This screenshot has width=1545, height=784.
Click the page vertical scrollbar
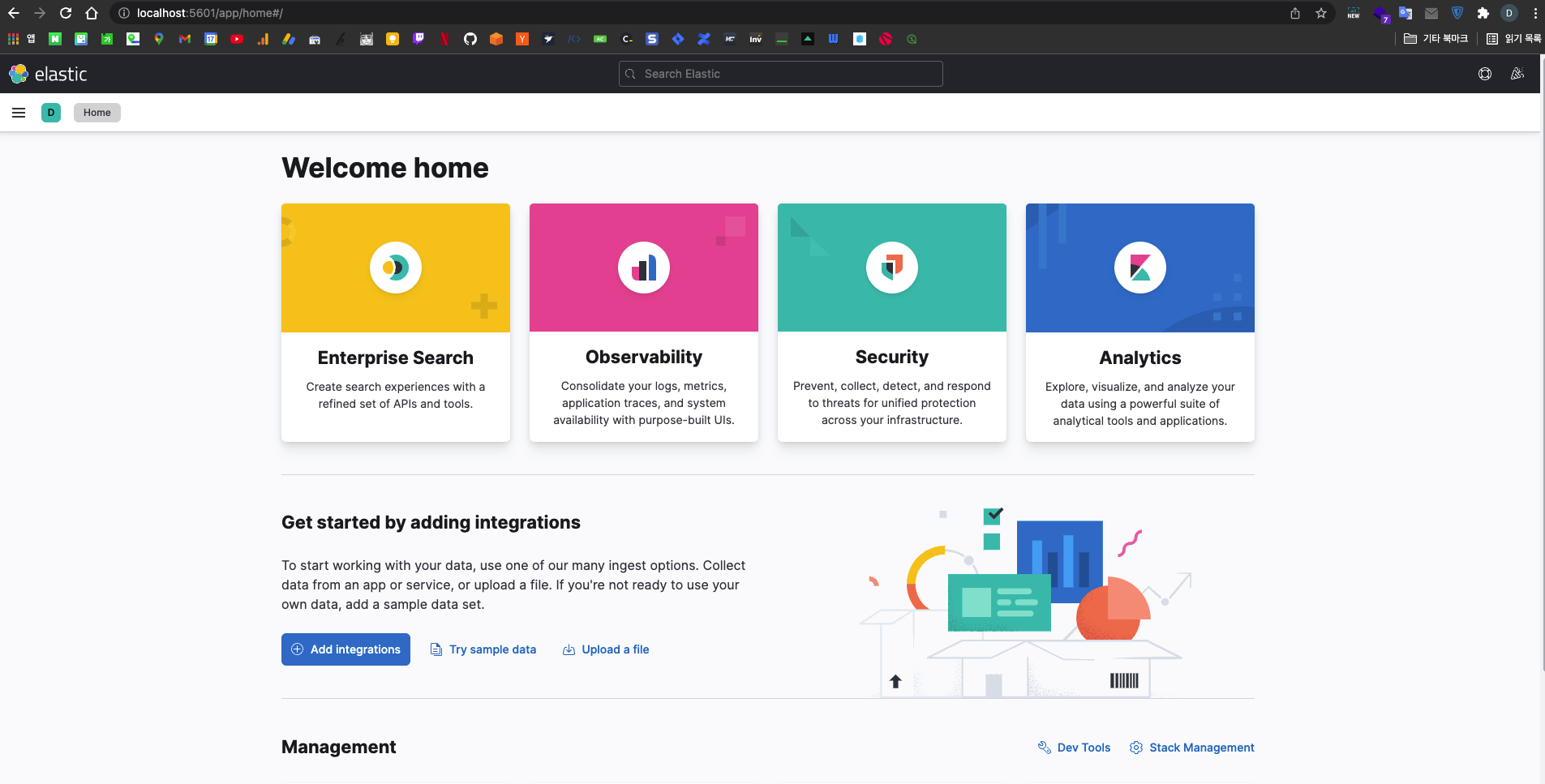1542,365
